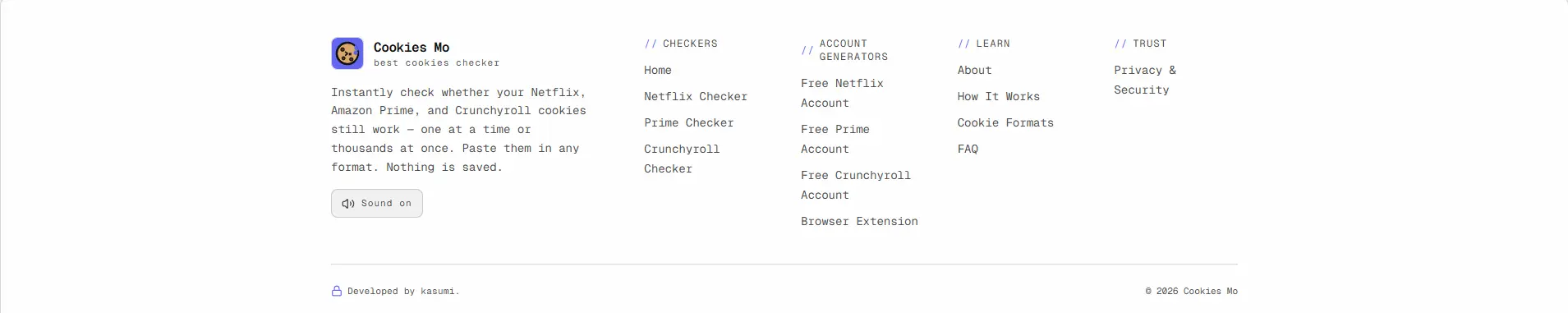
Task: Open the Home footer link
Action: (x=658, y=71)
